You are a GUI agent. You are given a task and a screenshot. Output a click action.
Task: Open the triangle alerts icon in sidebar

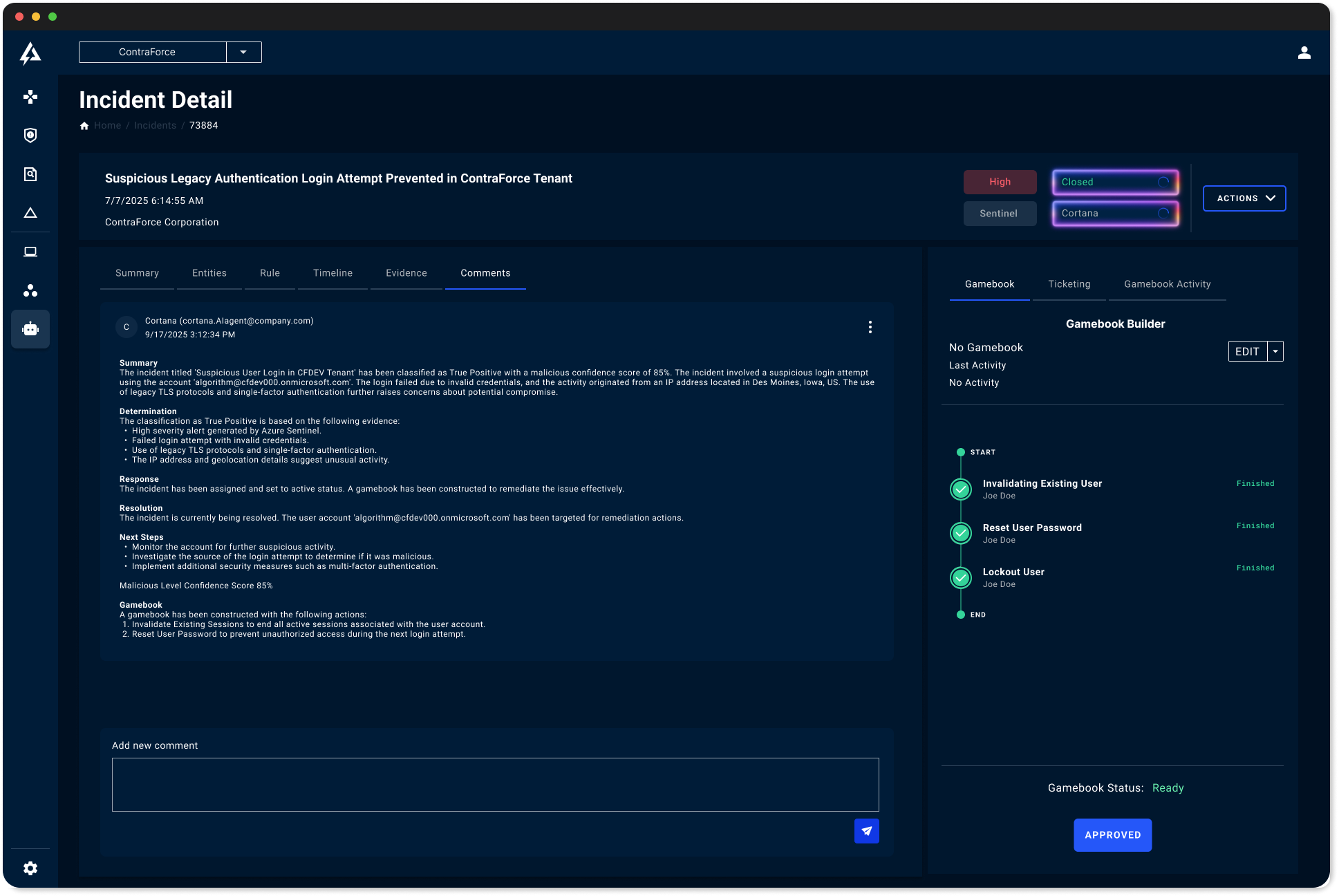click(30, 213)
